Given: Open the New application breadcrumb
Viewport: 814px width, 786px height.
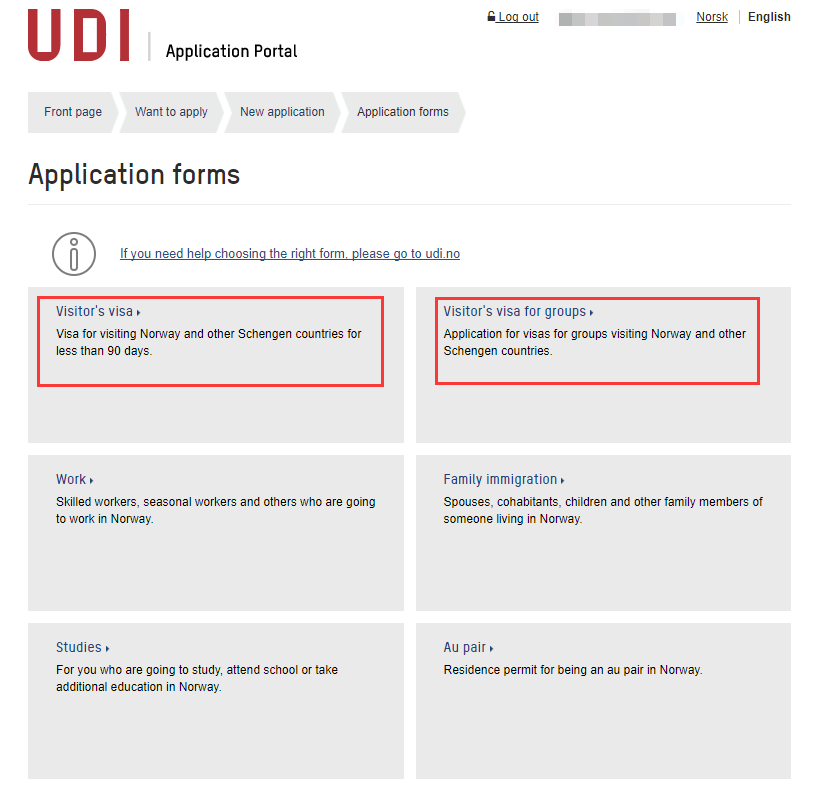Looking at the screenshot, I should (x=282, y=112).
